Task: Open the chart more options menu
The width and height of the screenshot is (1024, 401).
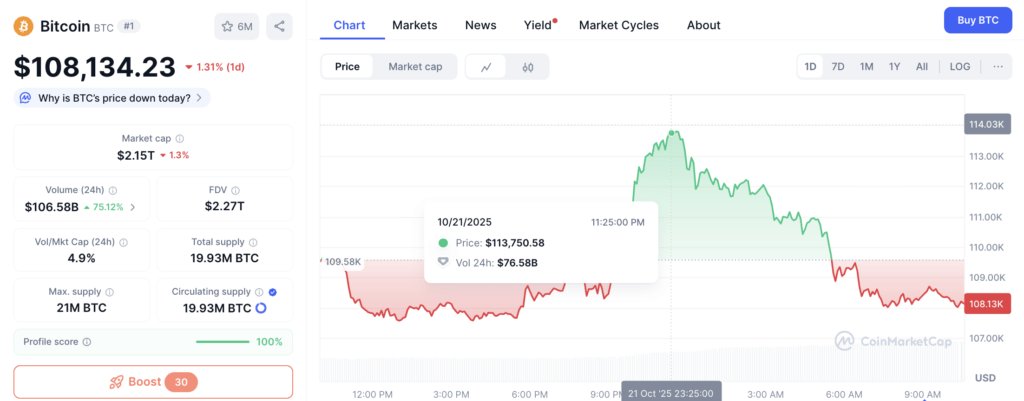Action: pyautogui.click(x=997, y=67)
